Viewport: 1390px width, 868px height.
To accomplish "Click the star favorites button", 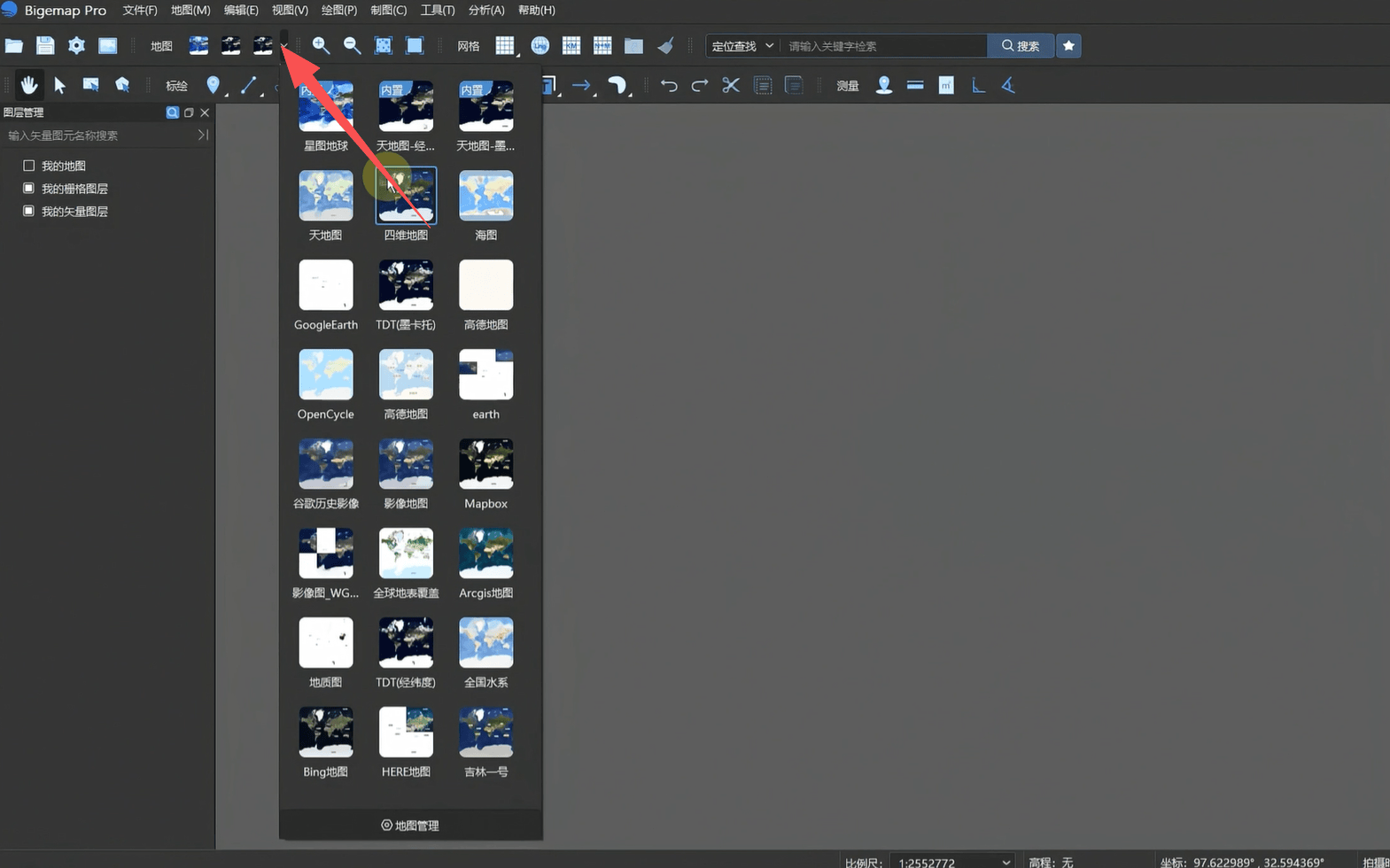I will click(x=1068, y=46).
